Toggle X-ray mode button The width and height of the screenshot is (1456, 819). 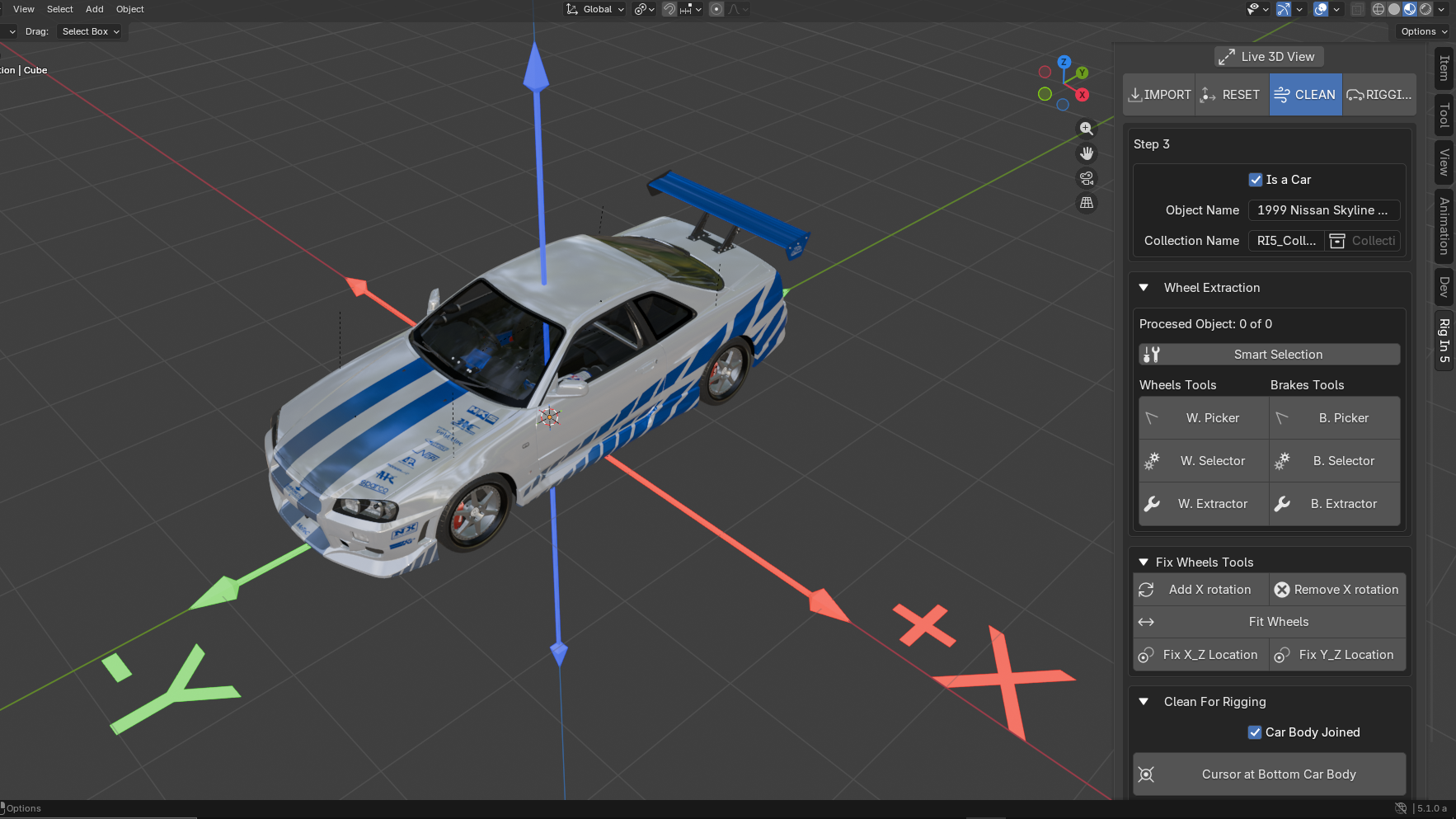[1357, 9]
